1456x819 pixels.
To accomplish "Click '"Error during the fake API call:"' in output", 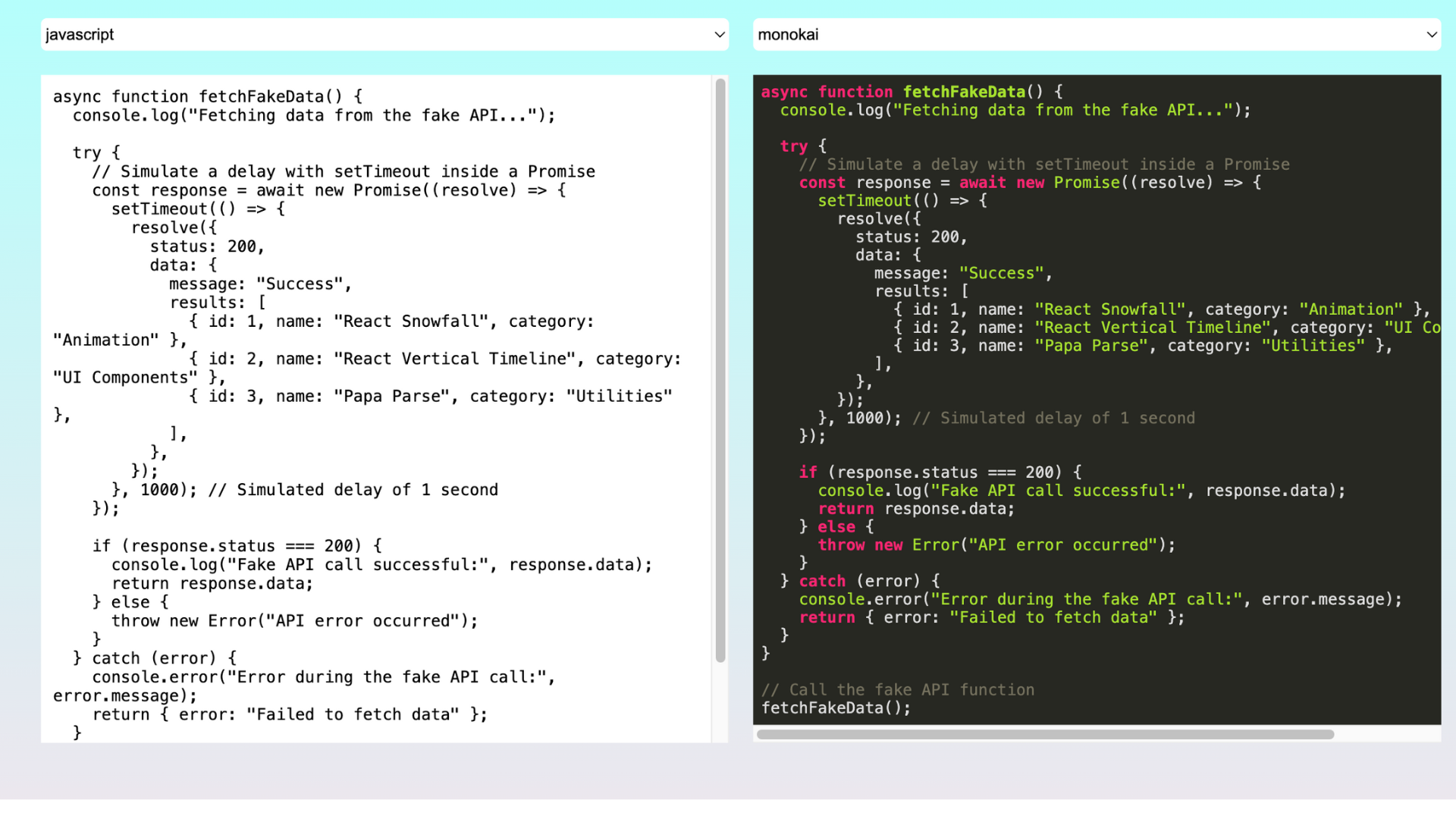I will coord(1087,600).
